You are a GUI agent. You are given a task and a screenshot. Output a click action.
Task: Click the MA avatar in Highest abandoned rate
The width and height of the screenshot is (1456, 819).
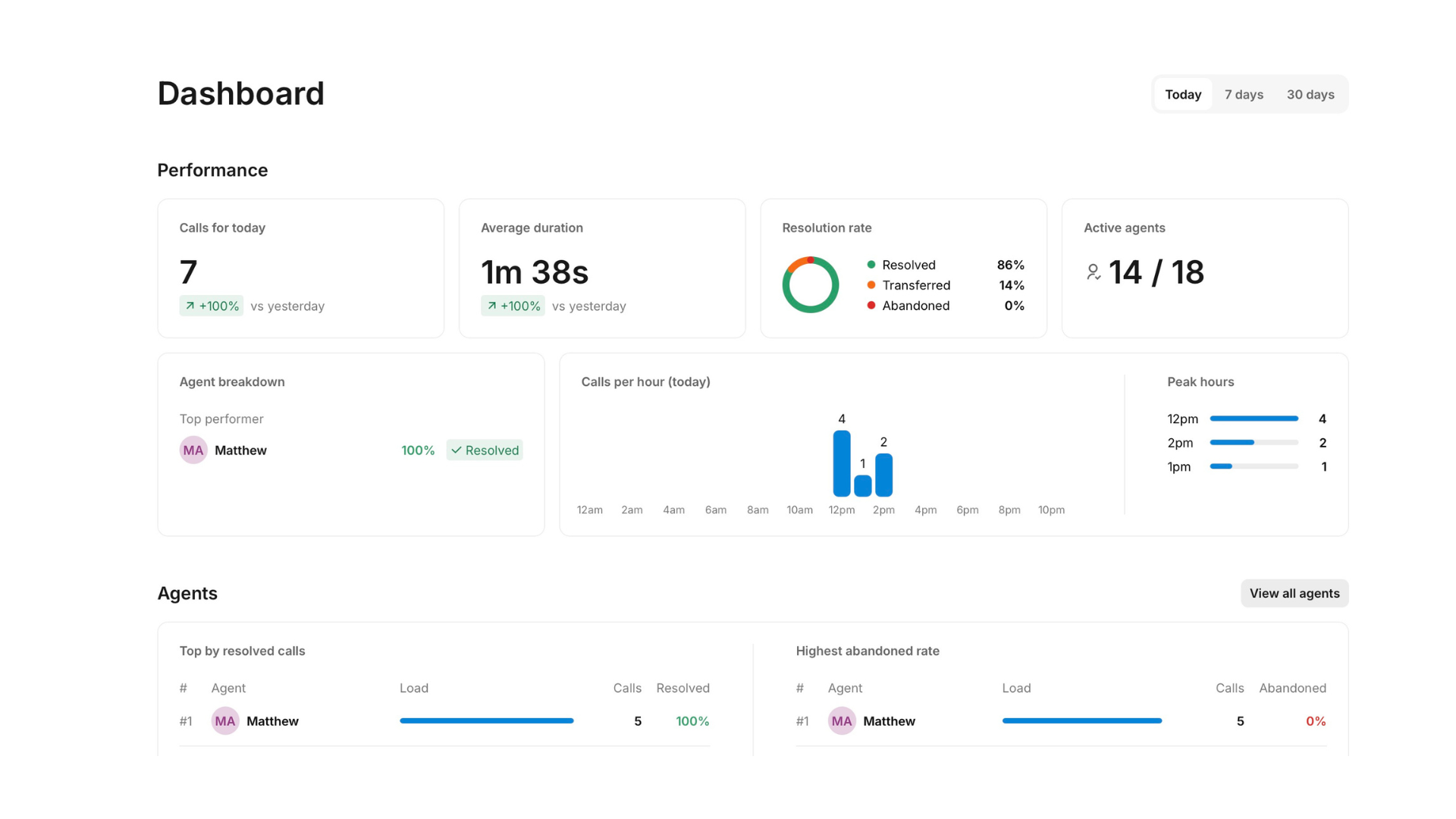pyautogui.click(x=842, y=721)
